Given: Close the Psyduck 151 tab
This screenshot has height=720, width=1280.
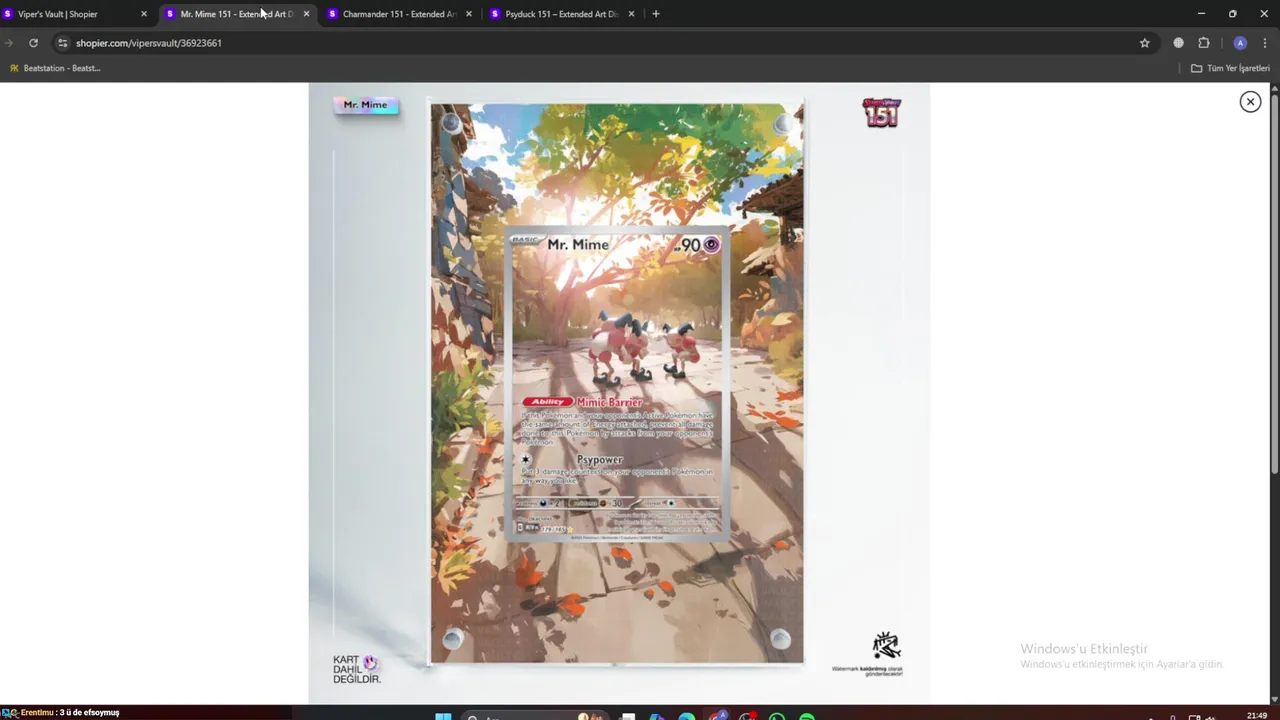Looking at the screenshot, I should coord(631,14).
